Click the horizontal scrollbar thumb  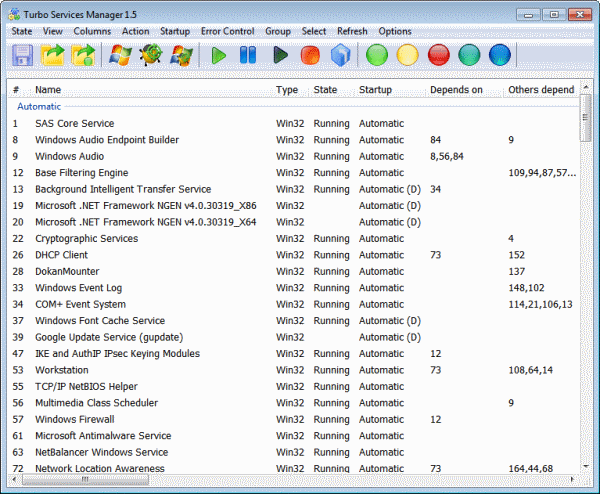click(x=85, y=479)
